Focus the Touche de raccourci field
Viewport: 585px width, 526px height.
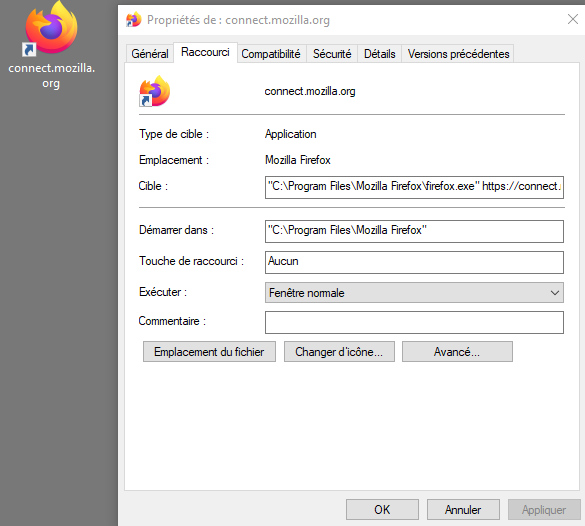[x=414, y=262]
